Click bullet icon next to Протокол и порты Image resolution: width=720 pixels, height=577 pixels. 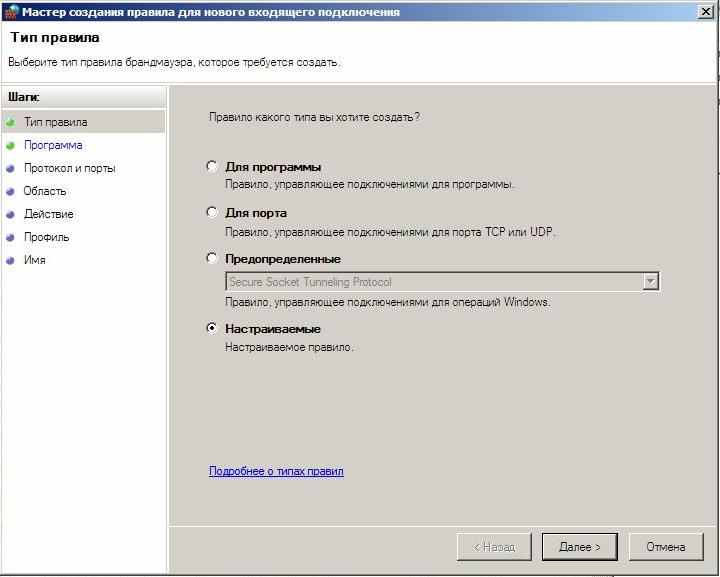click(11, 168)
